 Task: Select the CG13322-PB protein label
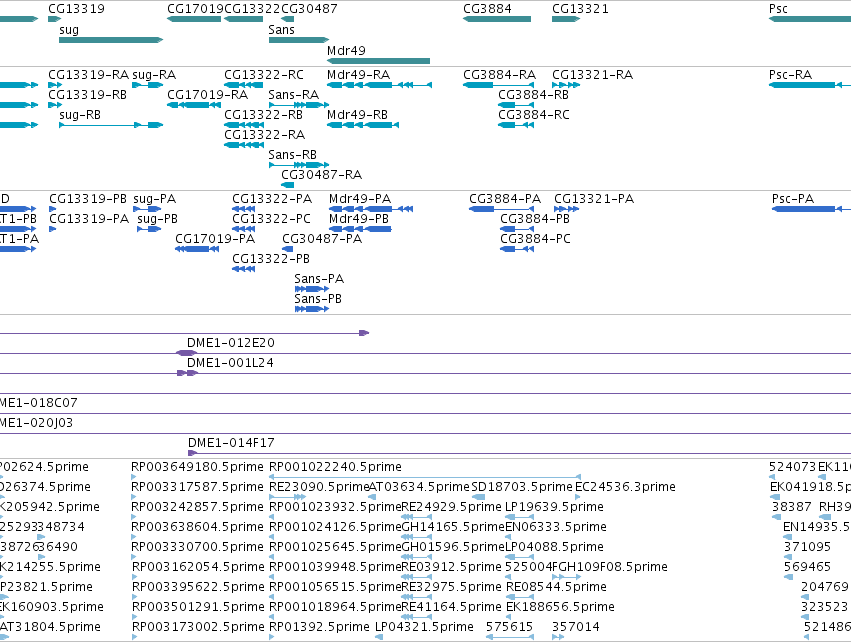pos(271,259)
